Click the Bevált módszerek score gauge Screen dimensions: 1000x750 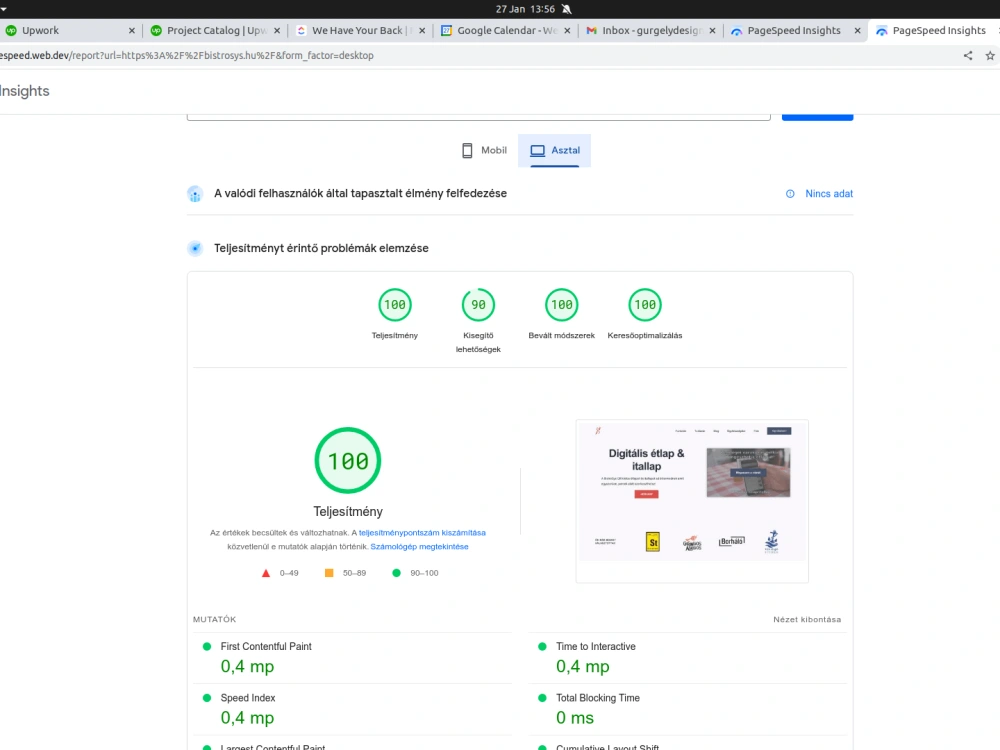click(x=560, y=304)
